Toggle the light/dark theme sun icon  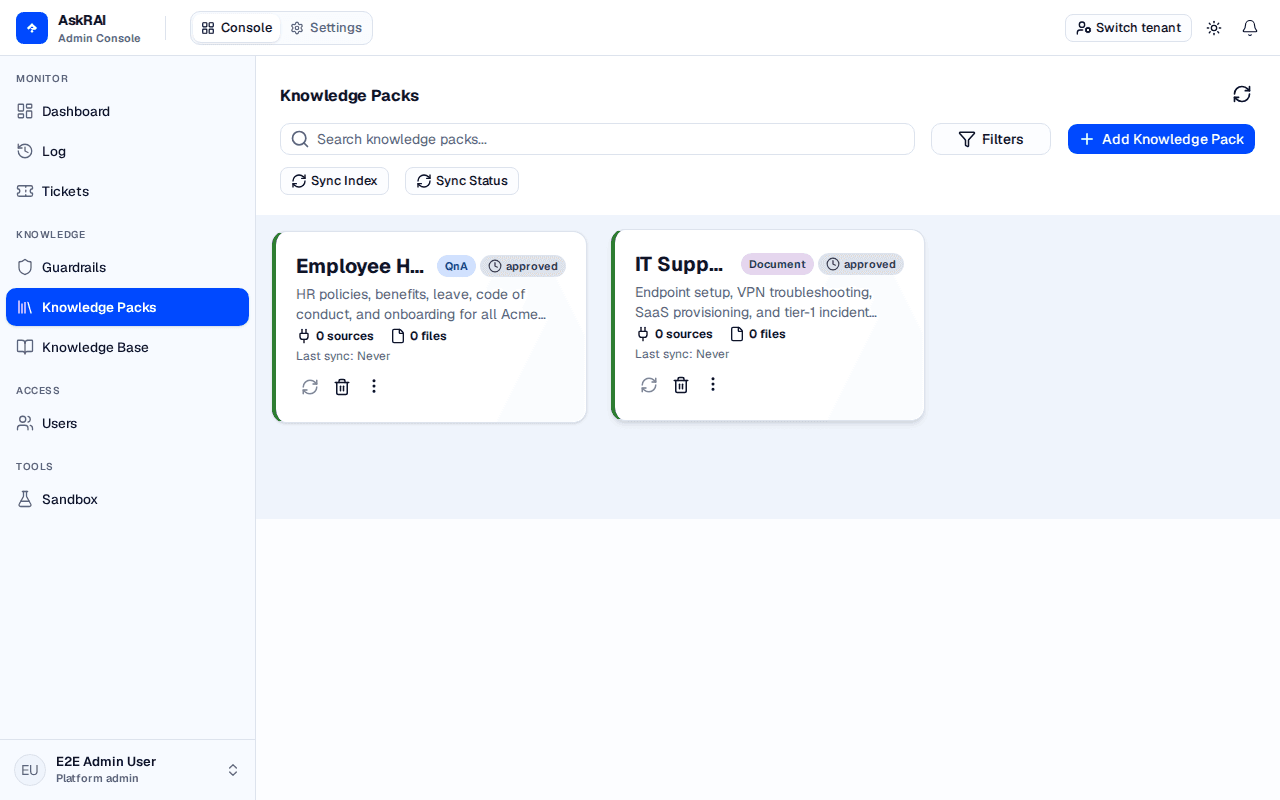pyautogui.click(x=1214, y=28)
